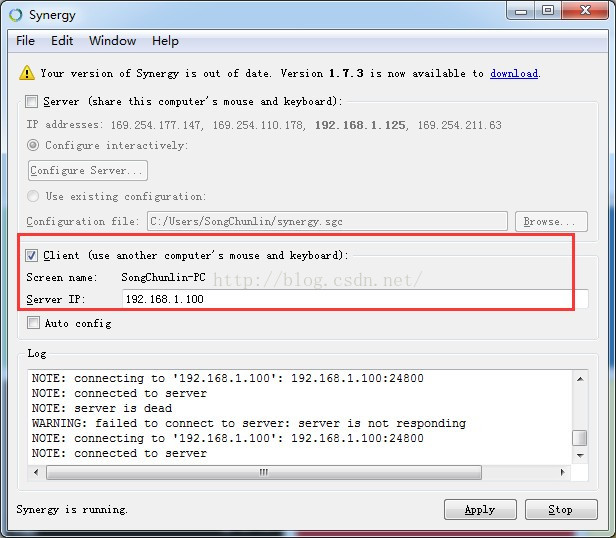Click the bold IP address 192.168.1.125
Image resolution: width=616 pixels, height=538 pixels.
click(x=360, y=125)
